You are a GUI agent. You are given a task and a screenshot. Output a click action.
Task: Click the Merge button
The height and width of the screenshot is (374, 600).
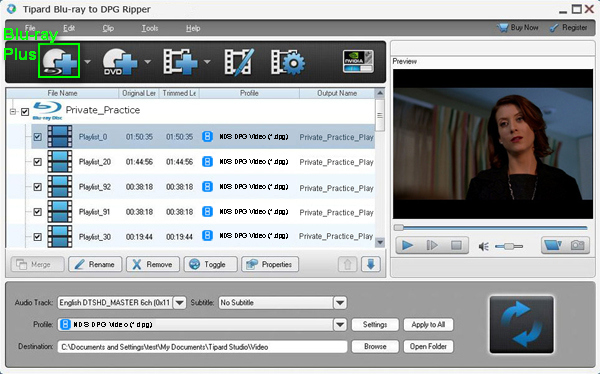tap(38, 264)
